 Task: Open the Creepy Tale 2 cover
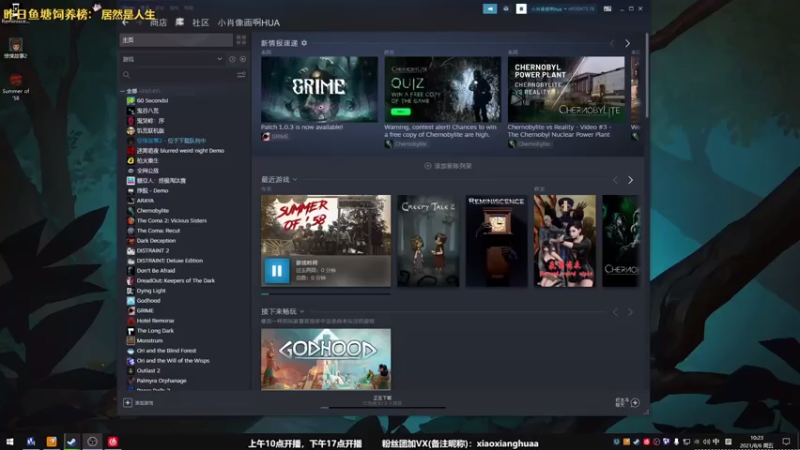[x=428, y=241]
